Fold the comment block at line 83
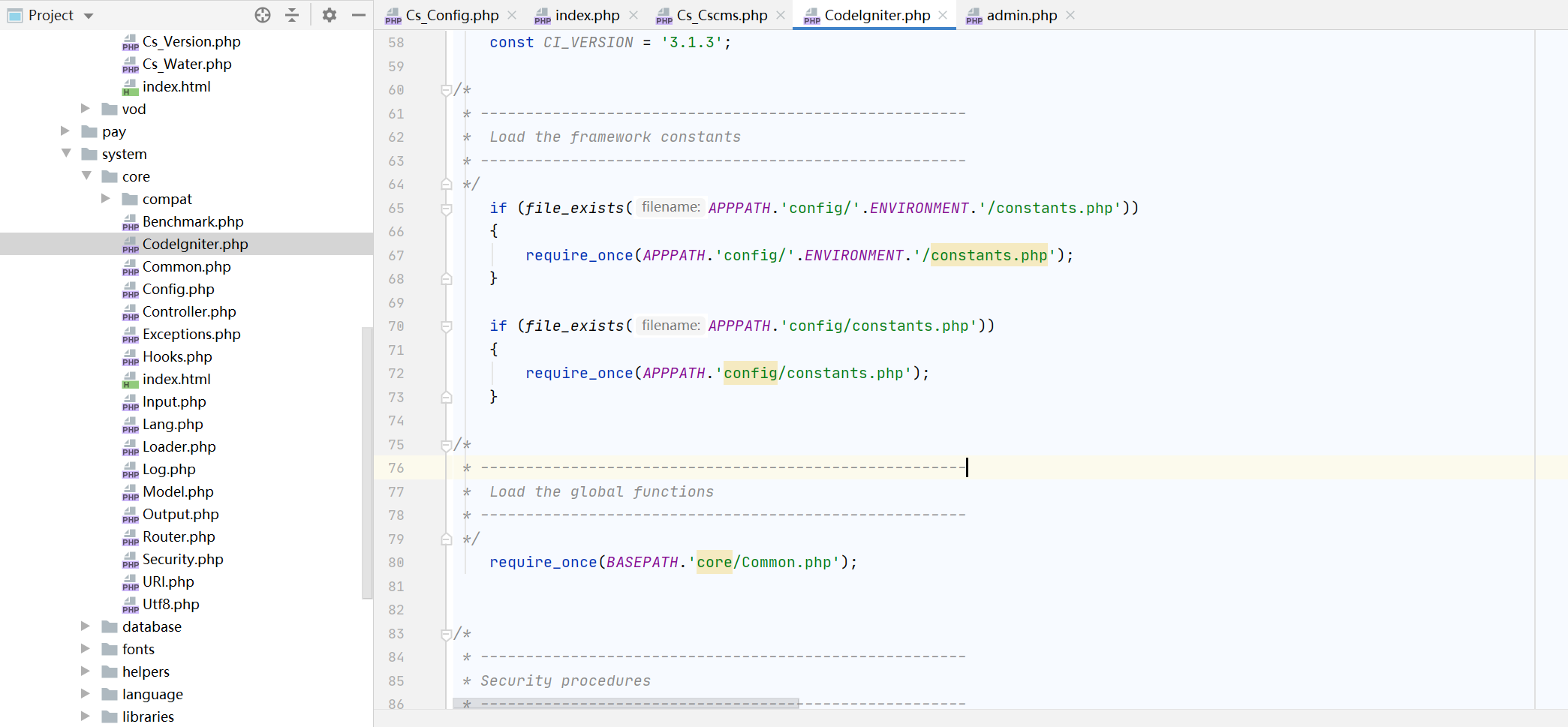Image resolution: width=1568 pixels, height=727 pixels. coord(446,634)
